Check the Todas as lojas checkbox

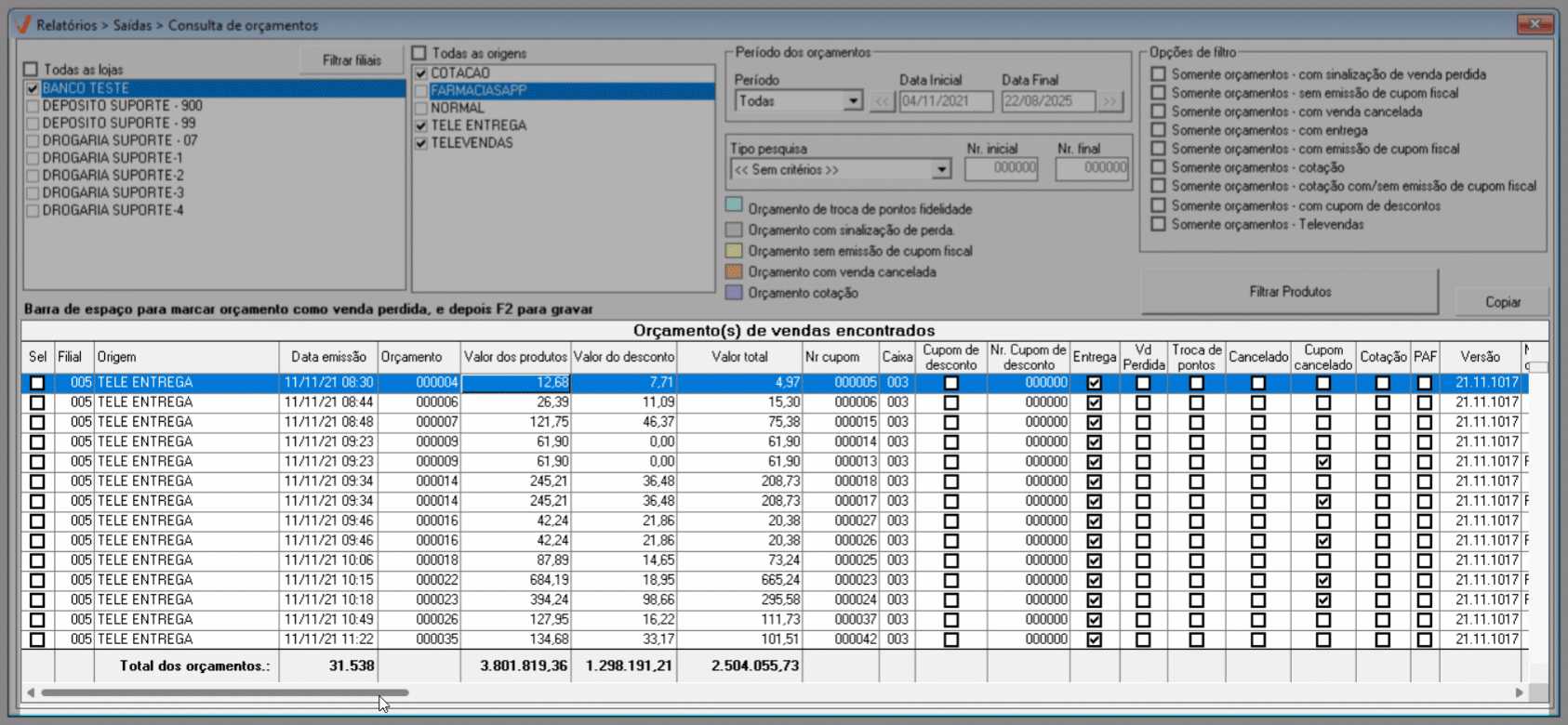tap(32, 70)
